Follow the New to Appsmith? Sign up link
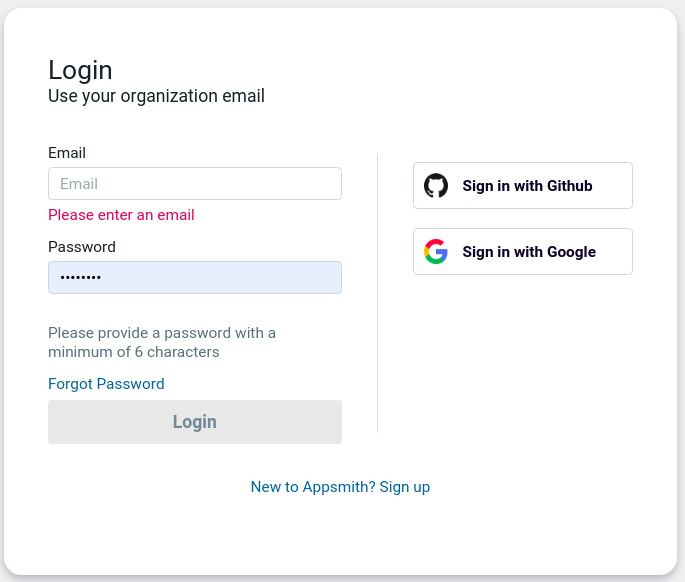 tap(340, 487)
